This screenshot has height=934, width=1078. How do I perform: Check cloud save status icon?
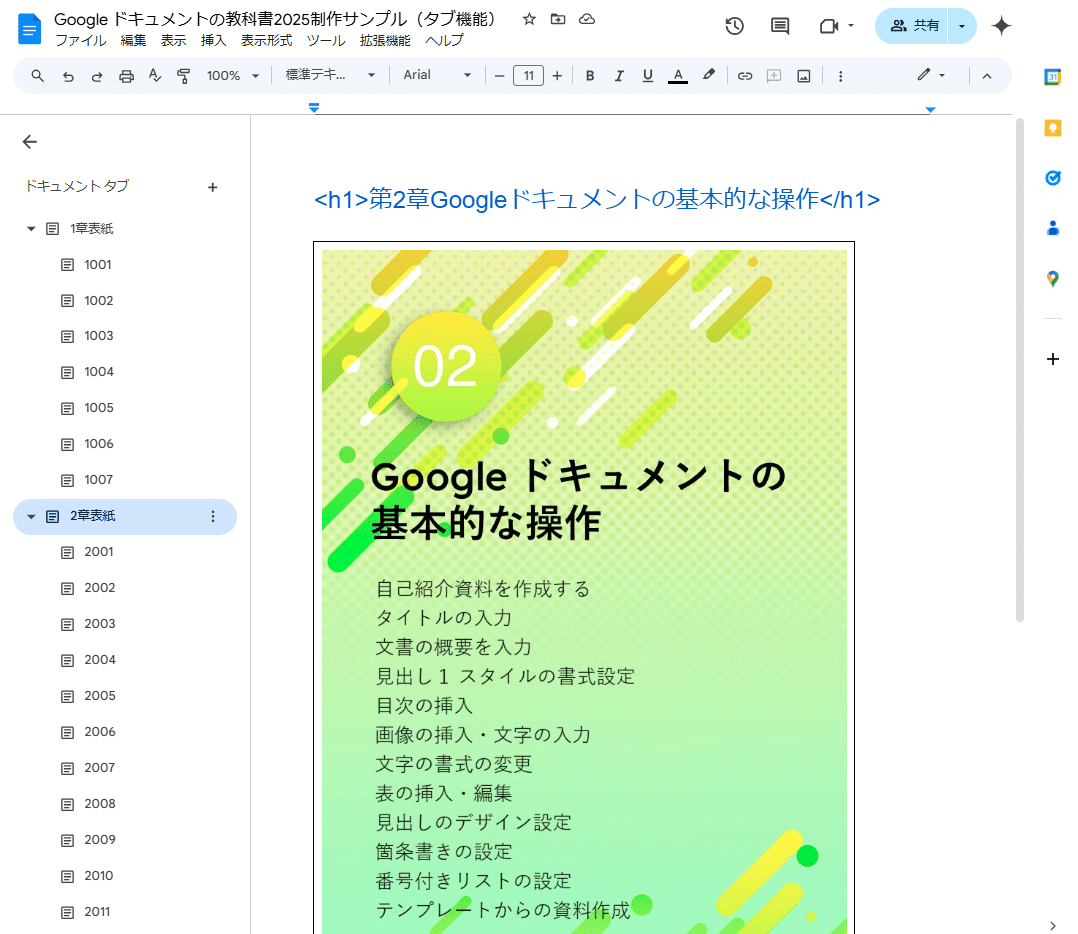[587, 19]
